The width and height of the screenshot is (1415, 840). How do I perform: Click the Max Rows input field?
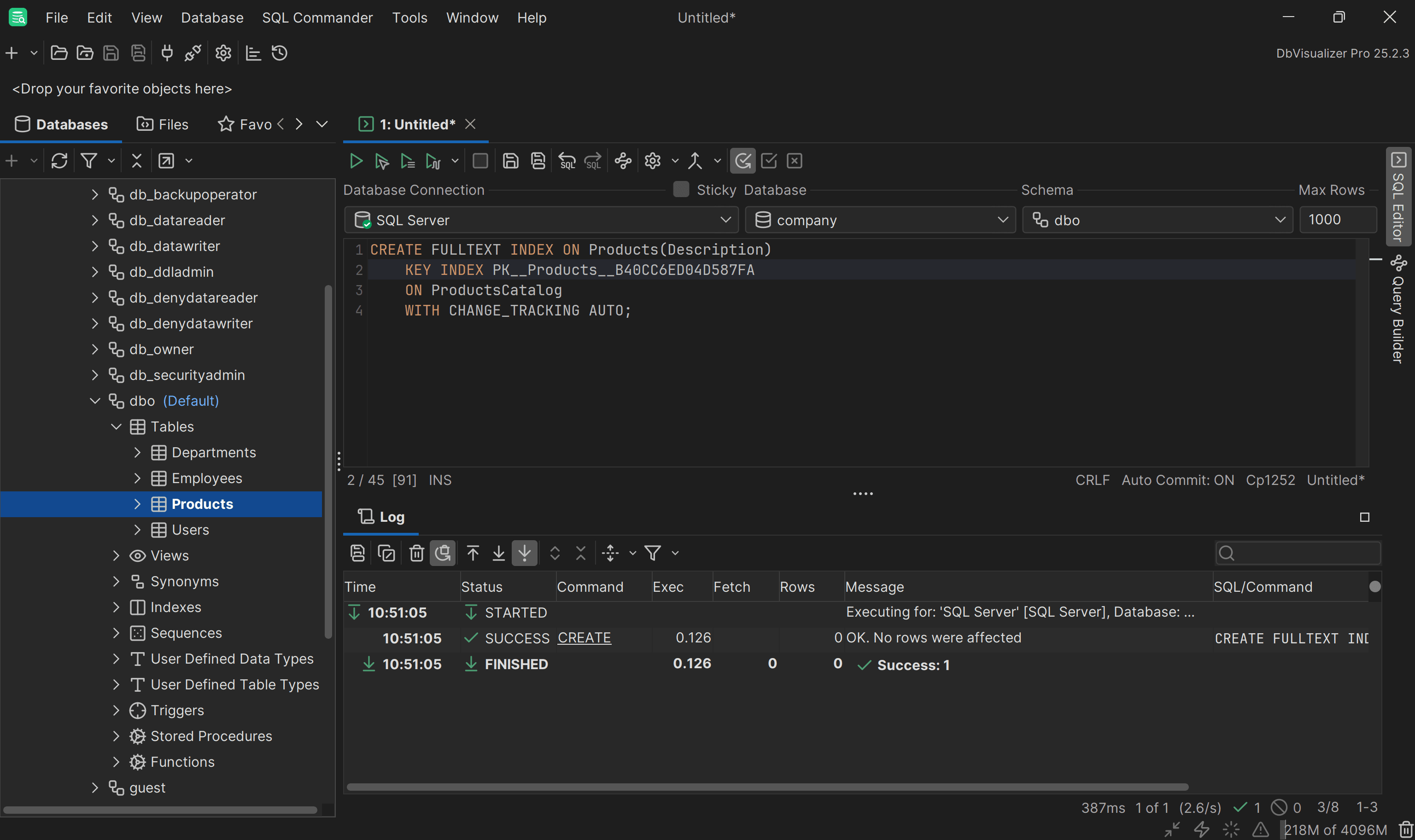pyautogui.click(x=1338, y=220)
